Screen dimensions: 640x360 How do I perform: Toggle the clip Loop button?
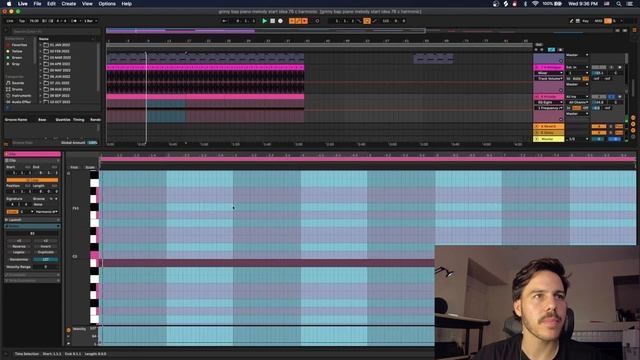click(x=32, y=180)
